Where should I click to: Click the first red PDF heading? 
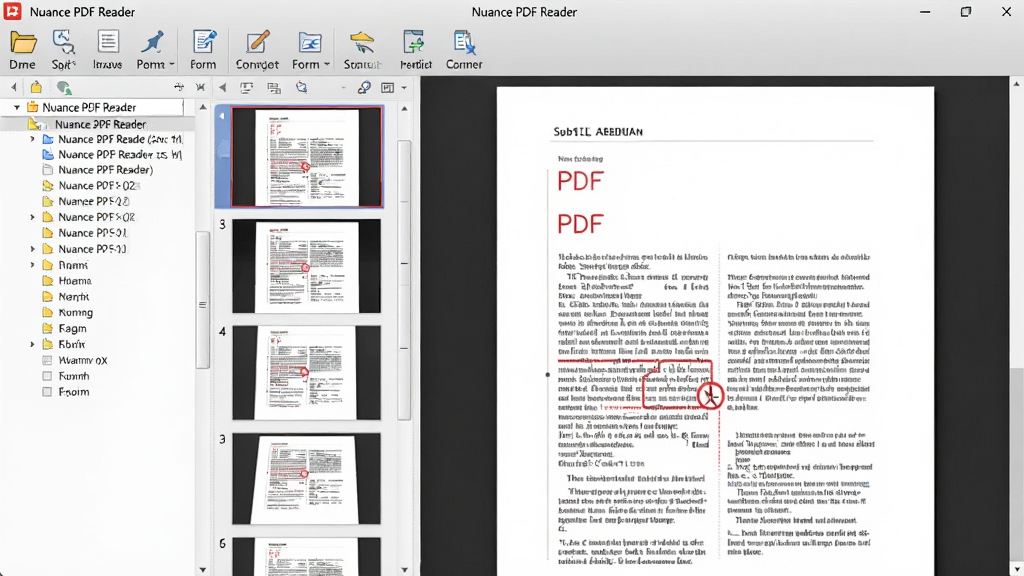(580, 181)
